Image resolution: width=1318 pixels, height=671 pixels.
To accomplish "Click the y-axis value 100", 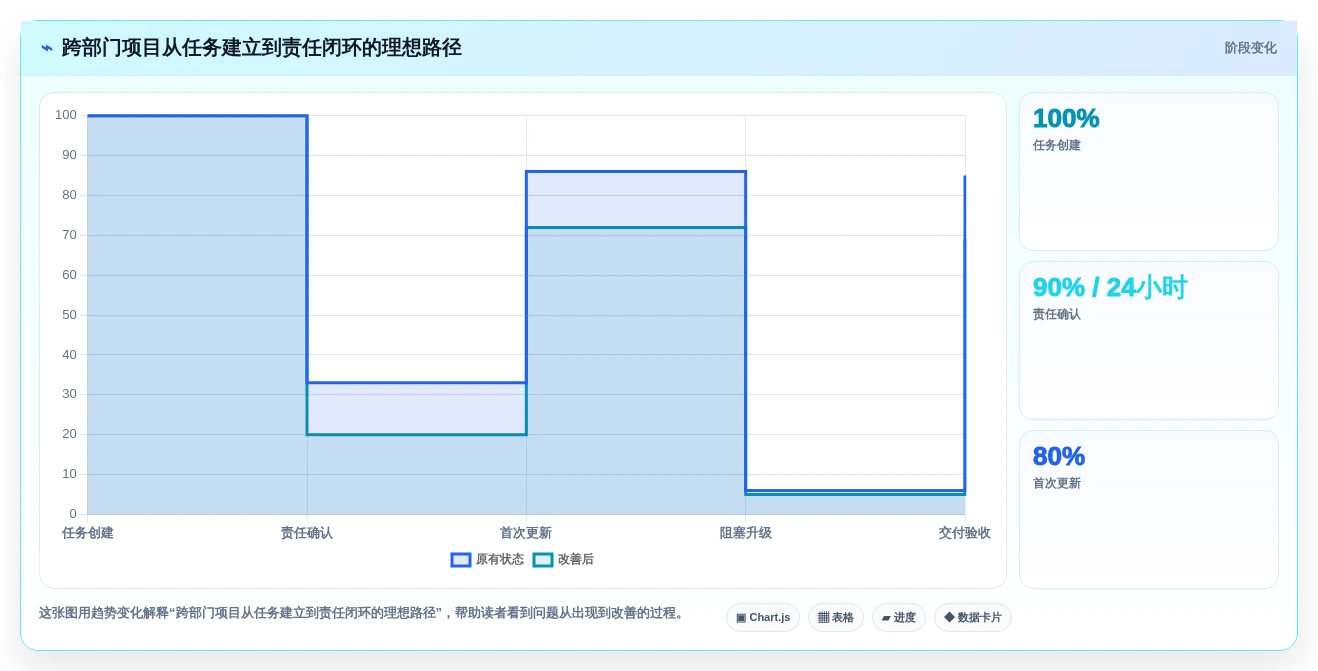I will [x=66, y=115].
